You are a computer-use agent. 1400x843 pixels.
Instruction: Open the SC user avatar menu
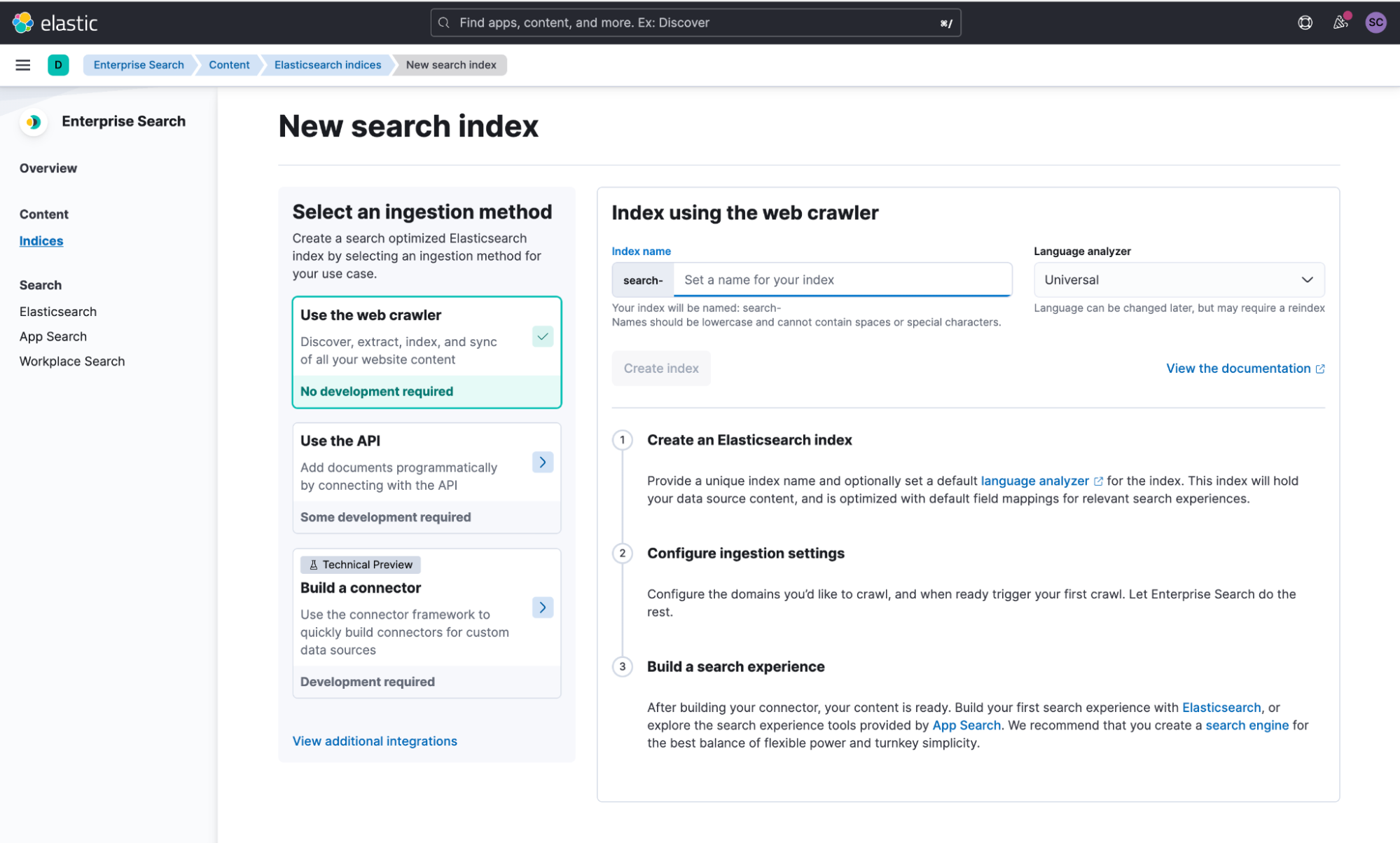click(1376, 22)
